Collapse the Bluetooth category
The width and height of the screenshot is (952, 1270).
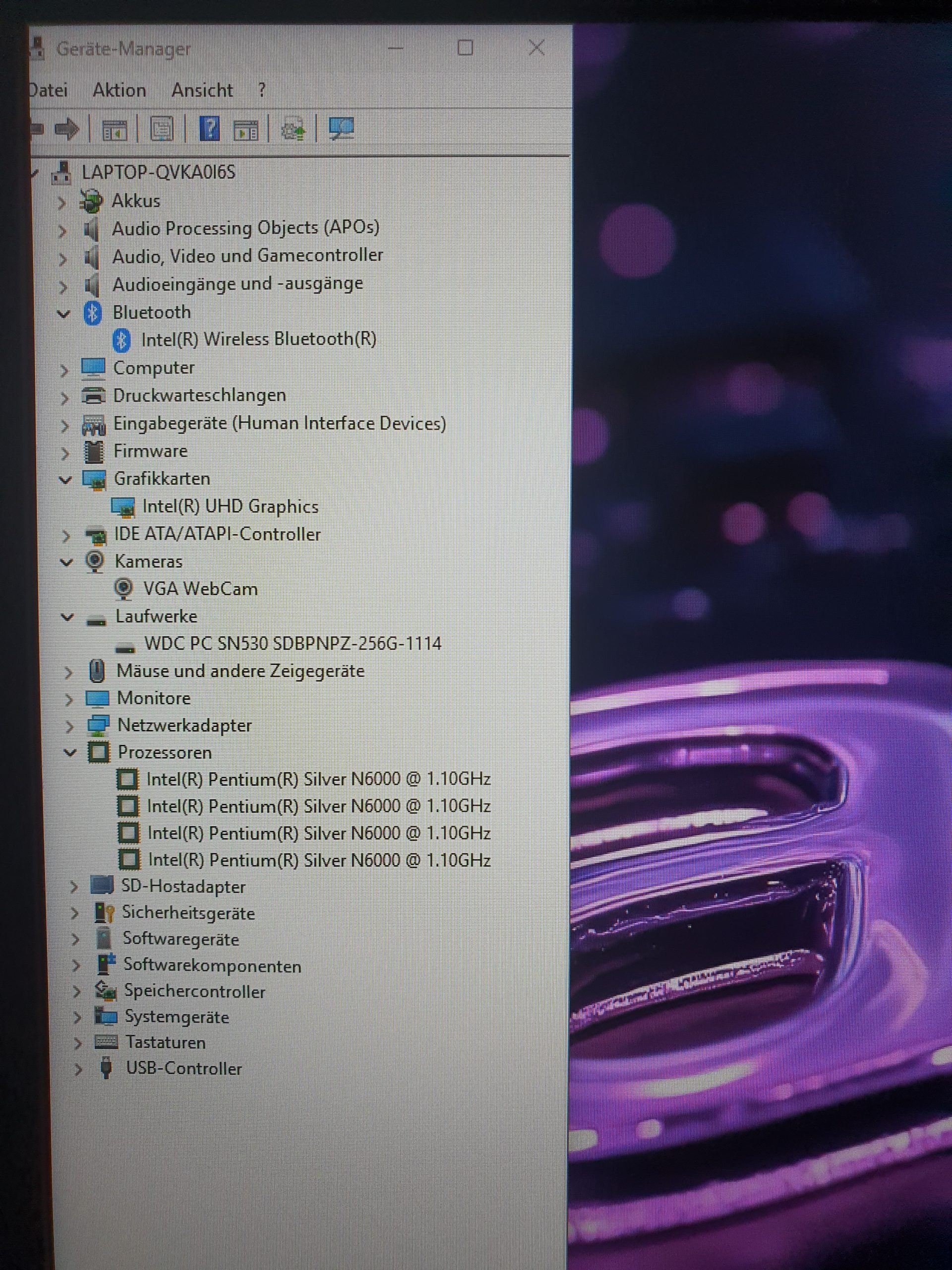pyautogui.click(x=63, y=314)
